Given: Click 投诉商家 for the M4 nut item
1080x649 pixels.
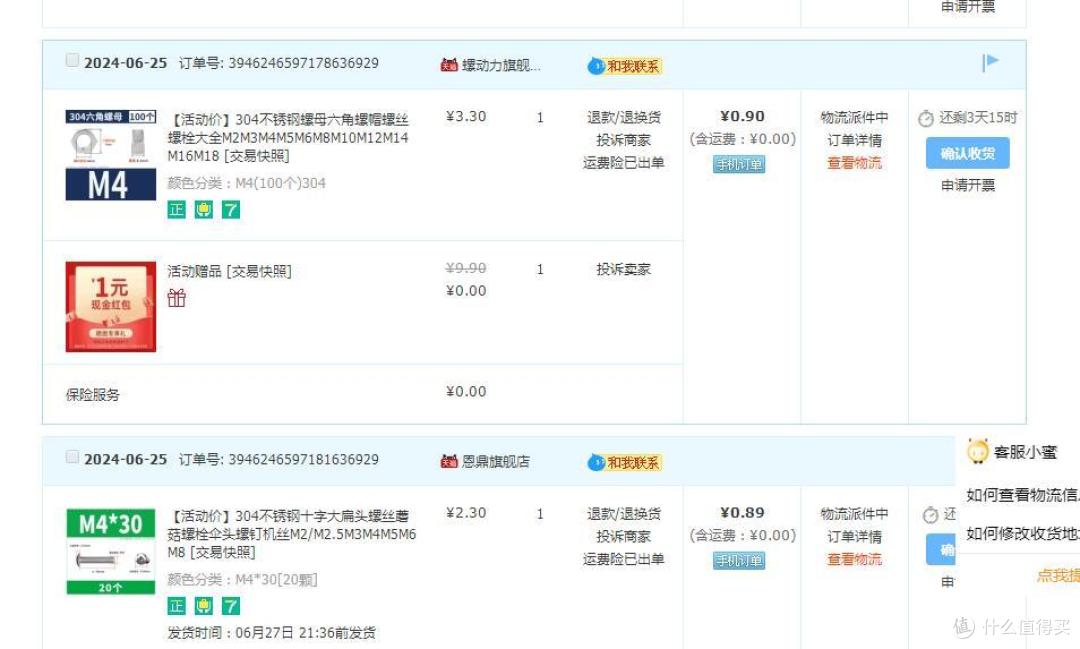Looking at the screenshot, I should click(623, 141).
